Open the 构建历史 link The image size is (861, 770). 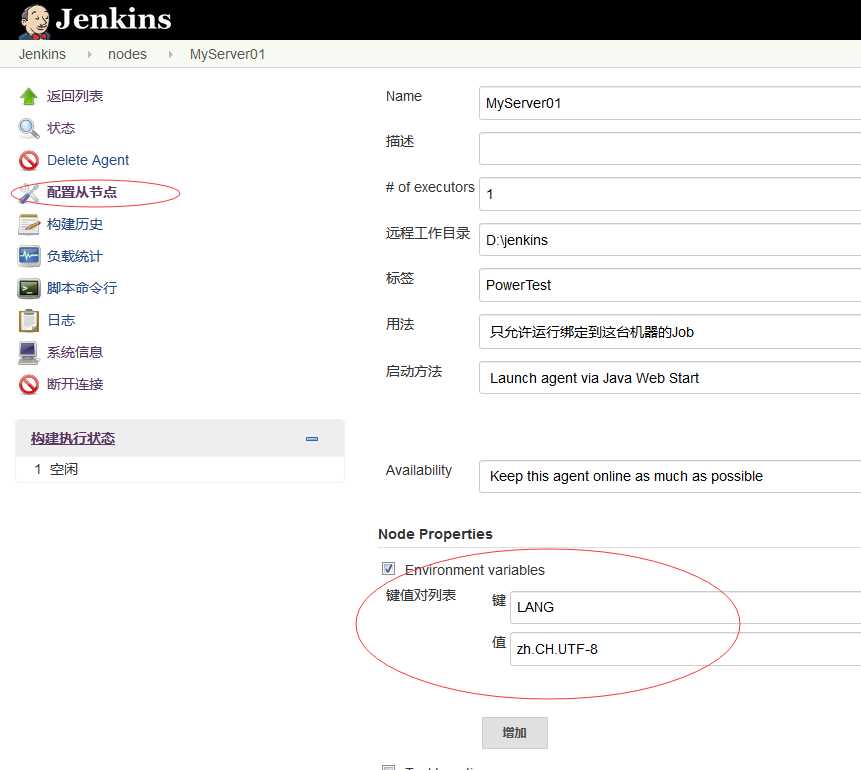click(x=75, y=224)
